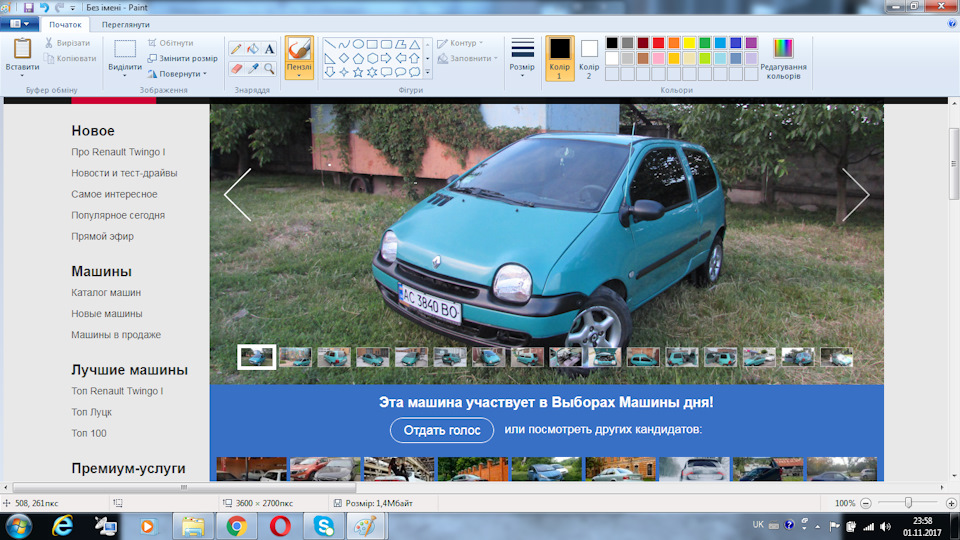Viewport: 960px width, 540px height.
Task: Click the 'Отдать голос' vote button
Action: [x=441, y=430]
